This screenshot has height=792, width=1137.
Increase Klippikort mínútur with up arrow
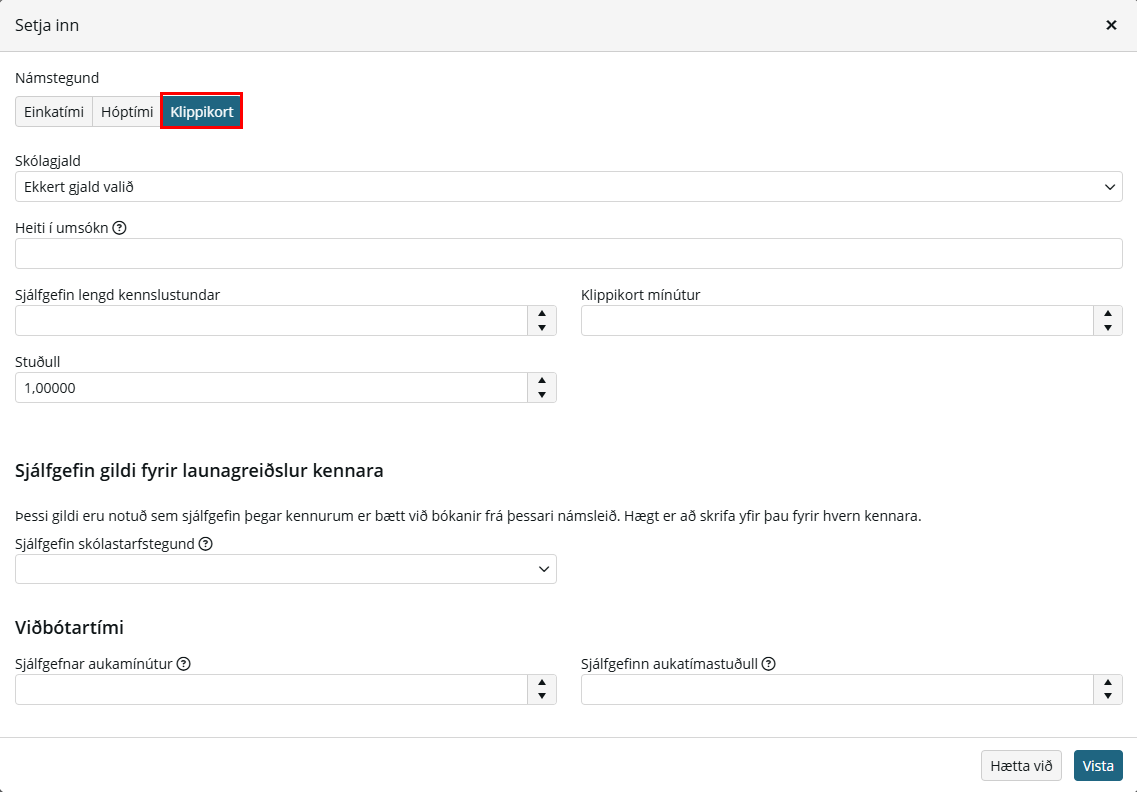[x=1107, y=313]
